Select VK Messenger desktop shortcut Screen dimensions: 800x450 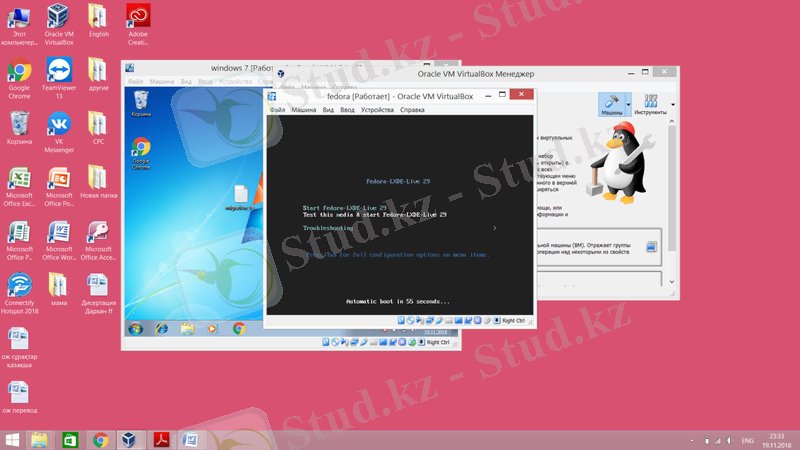click(59, 132)
